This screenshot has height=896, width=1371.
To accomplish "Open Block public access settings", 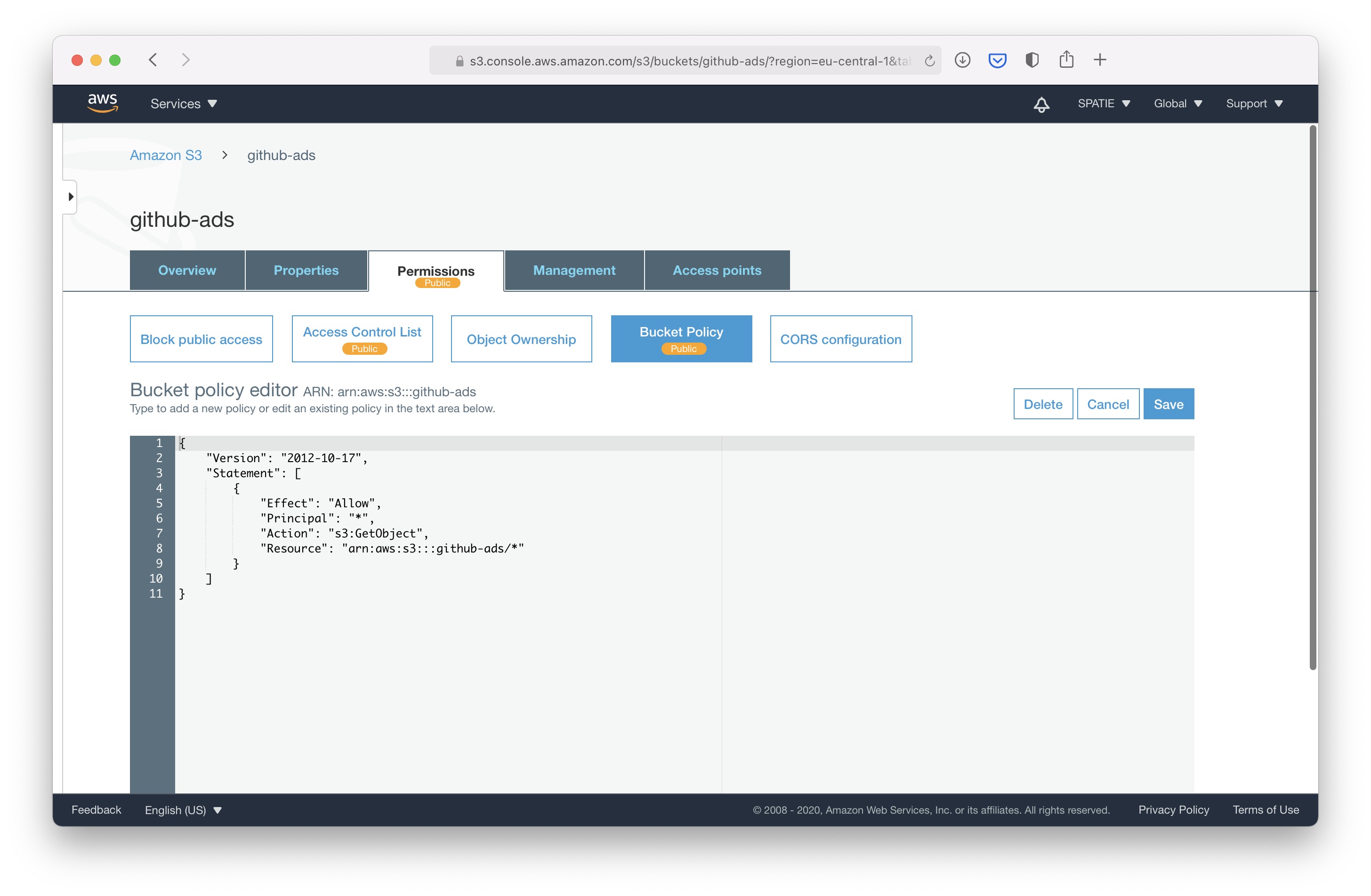I will point(201,339).
